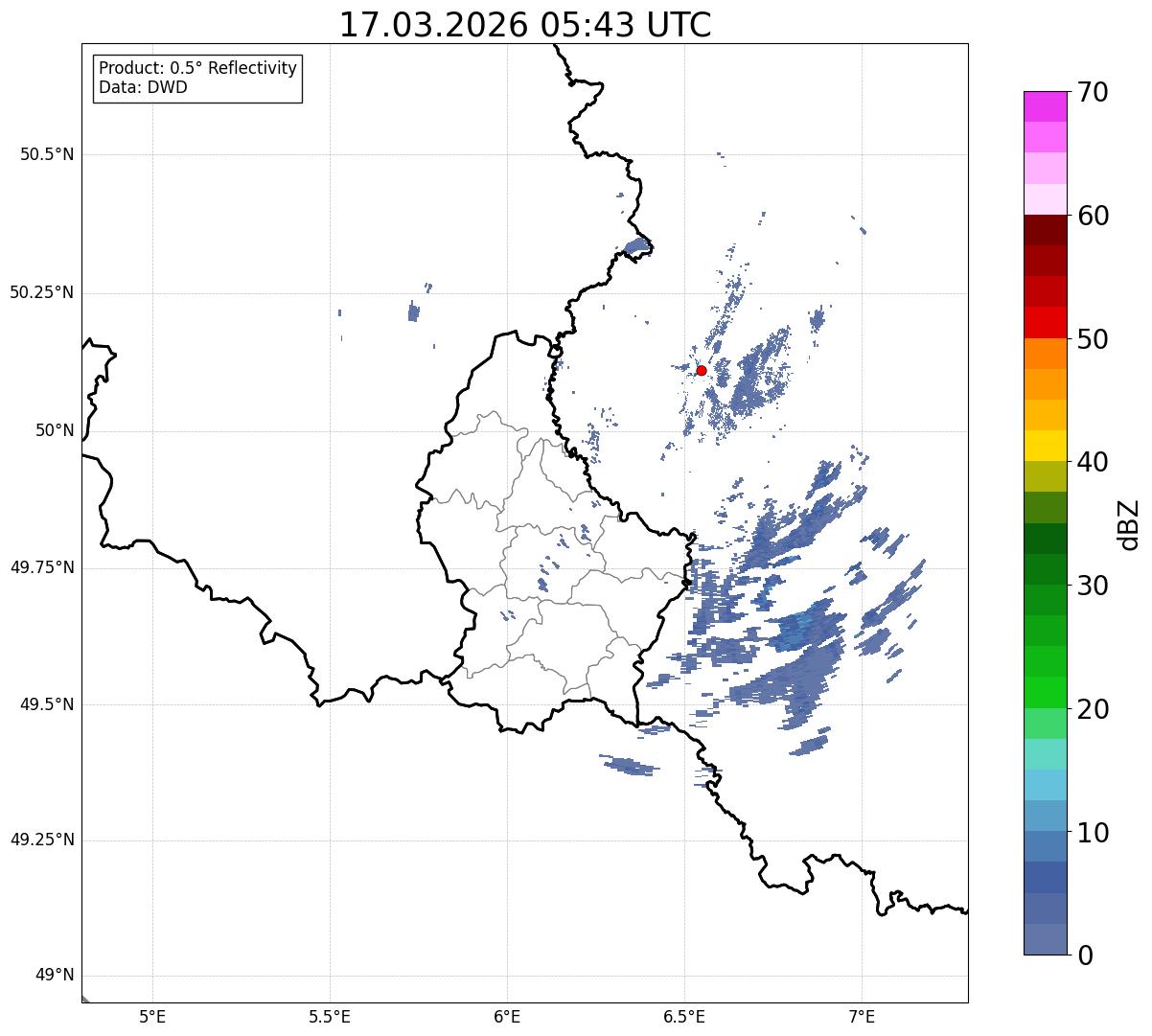Click the bright green 20 dBZ colorbar segment
This screenshot has width=1152, height=1036.
(x=1046, y=693)
